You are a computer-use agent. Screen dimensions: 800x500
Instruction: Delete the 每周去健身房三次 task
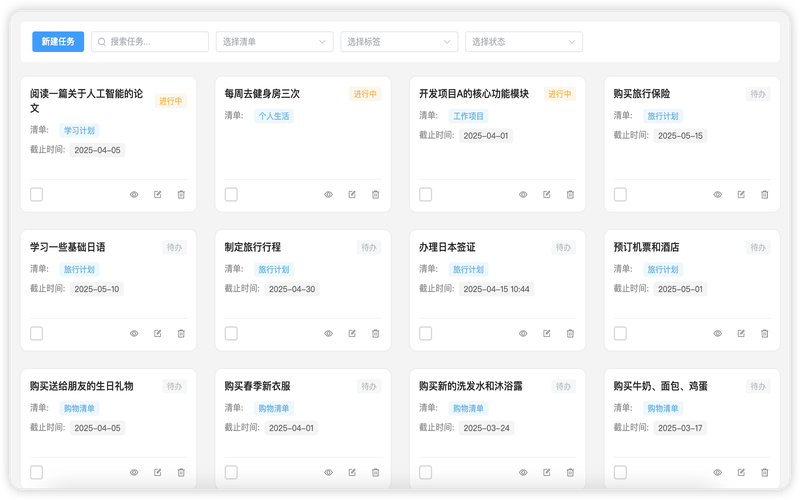click(x=376, y=194)
